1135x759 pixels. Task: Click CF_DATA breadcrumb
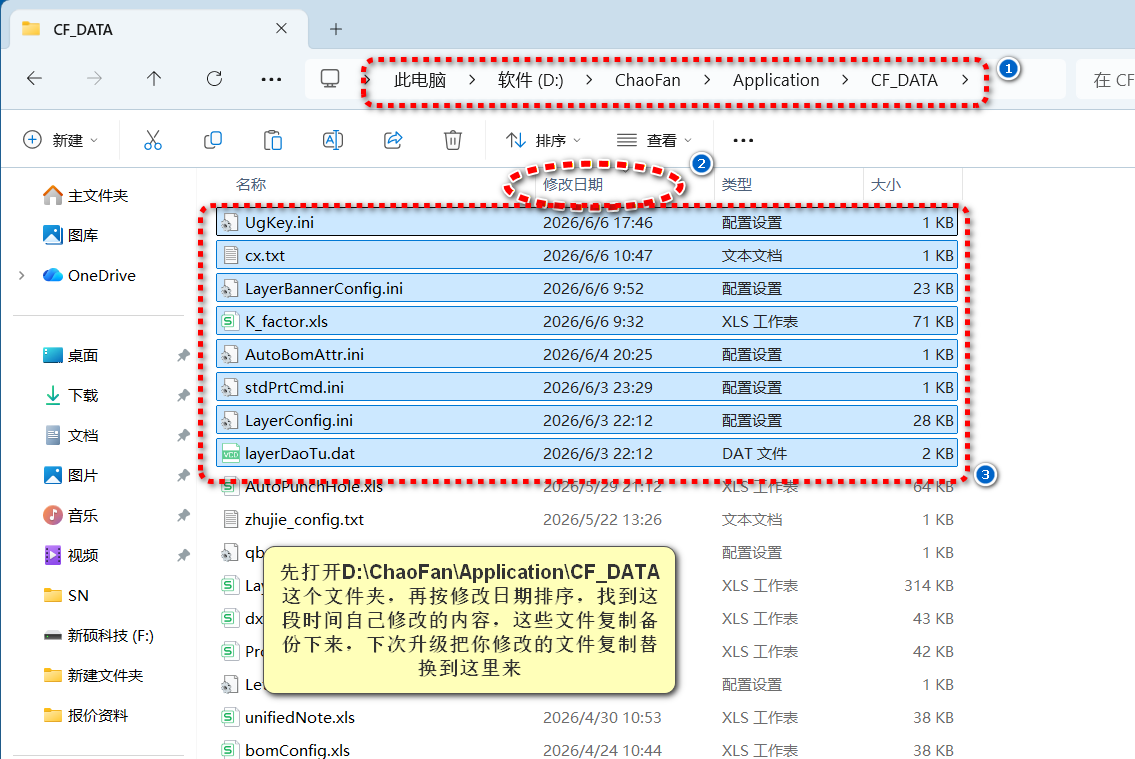coord(904,80)
